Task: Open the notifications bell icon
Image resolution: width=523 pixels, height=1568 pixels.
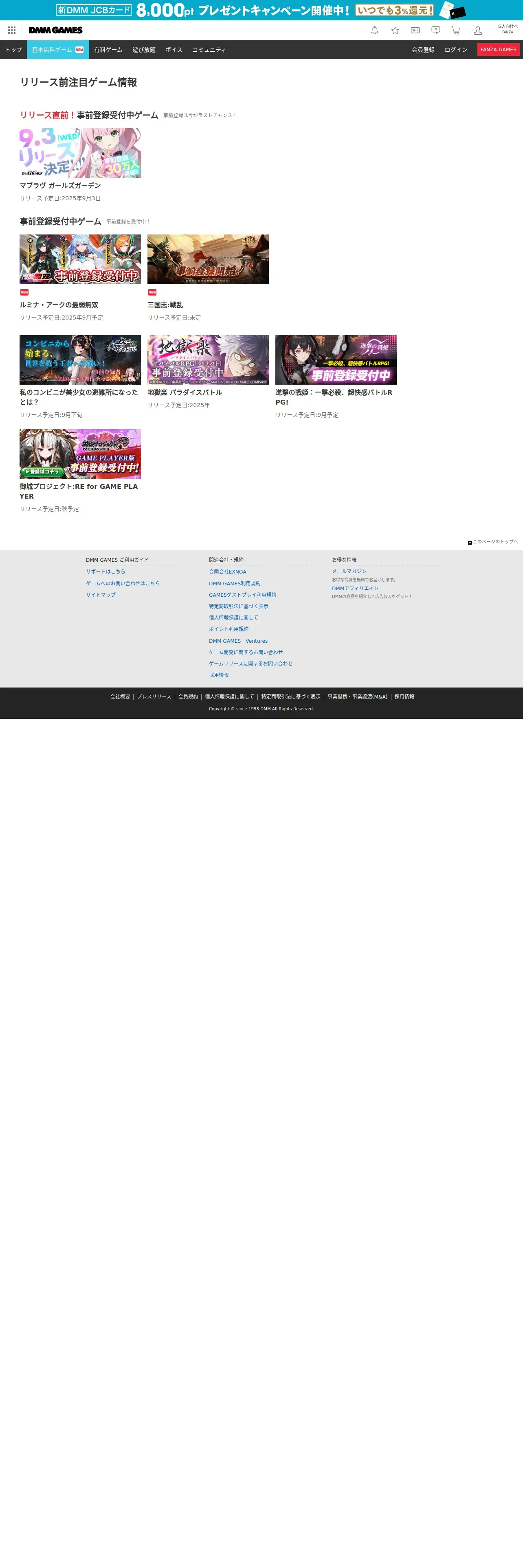Action: [374, 31]
